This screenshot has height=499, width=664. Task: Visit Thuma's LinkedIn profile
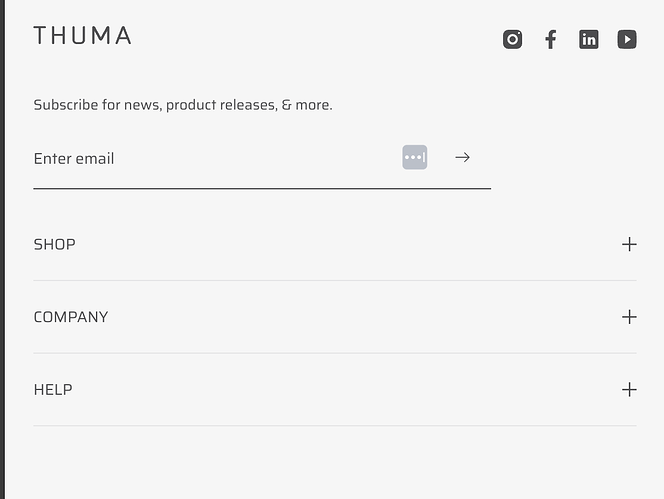click(589, 39)
